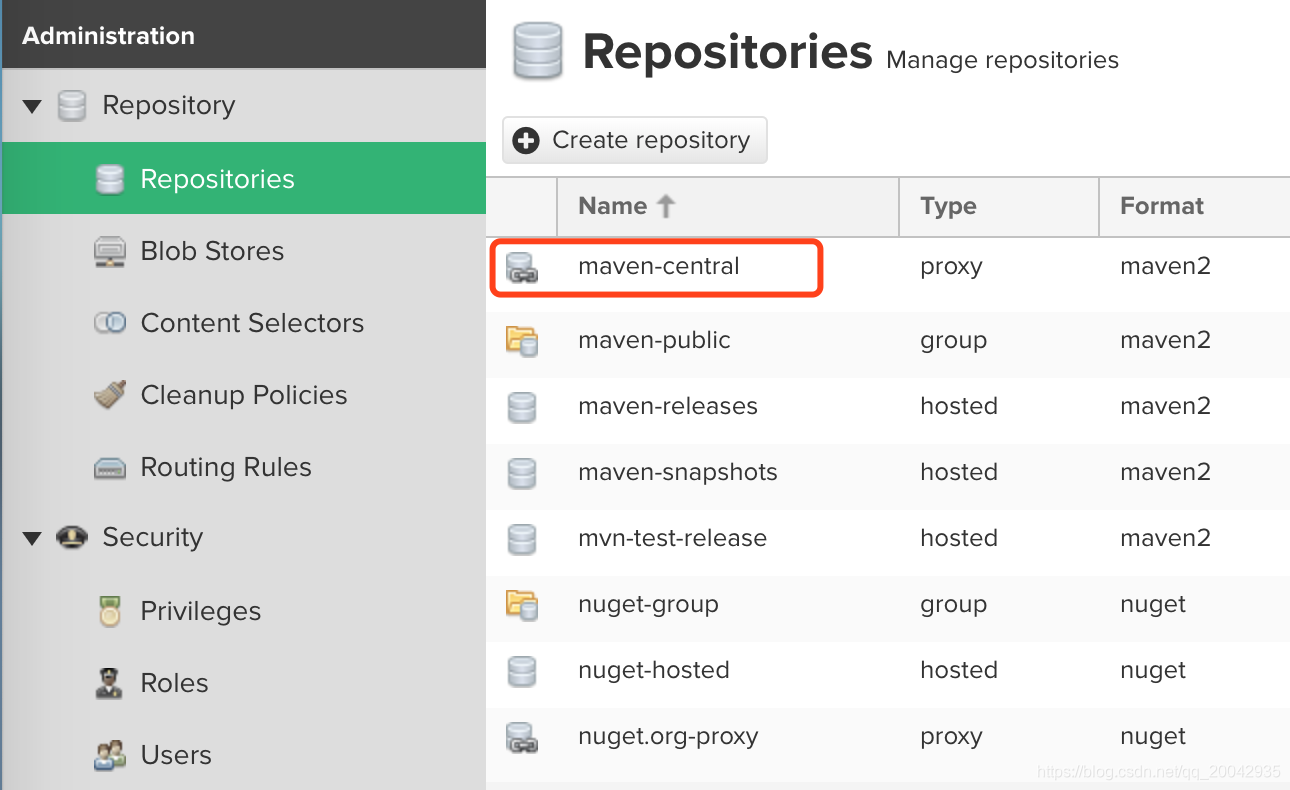Click 'hosted' type of maven-releases
Image resolution: width=1290 pixels, height=790 pixels.
[x=959, y=406]
